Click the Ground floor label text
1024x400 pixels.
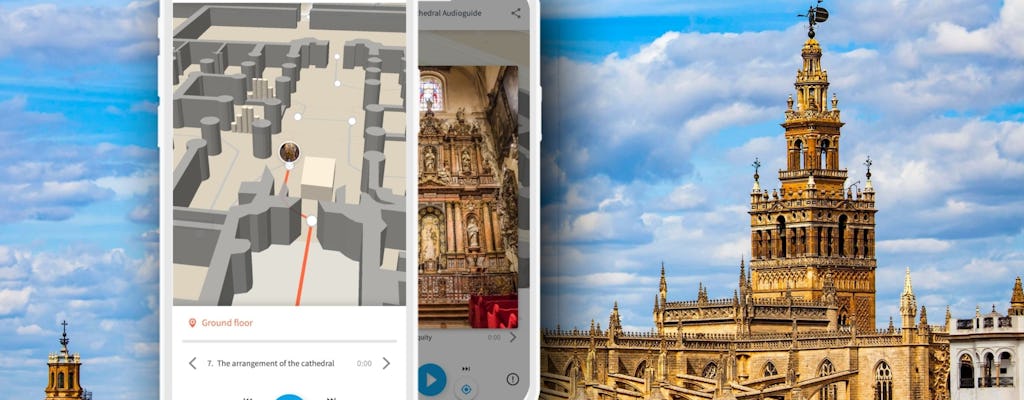point(227,323)
